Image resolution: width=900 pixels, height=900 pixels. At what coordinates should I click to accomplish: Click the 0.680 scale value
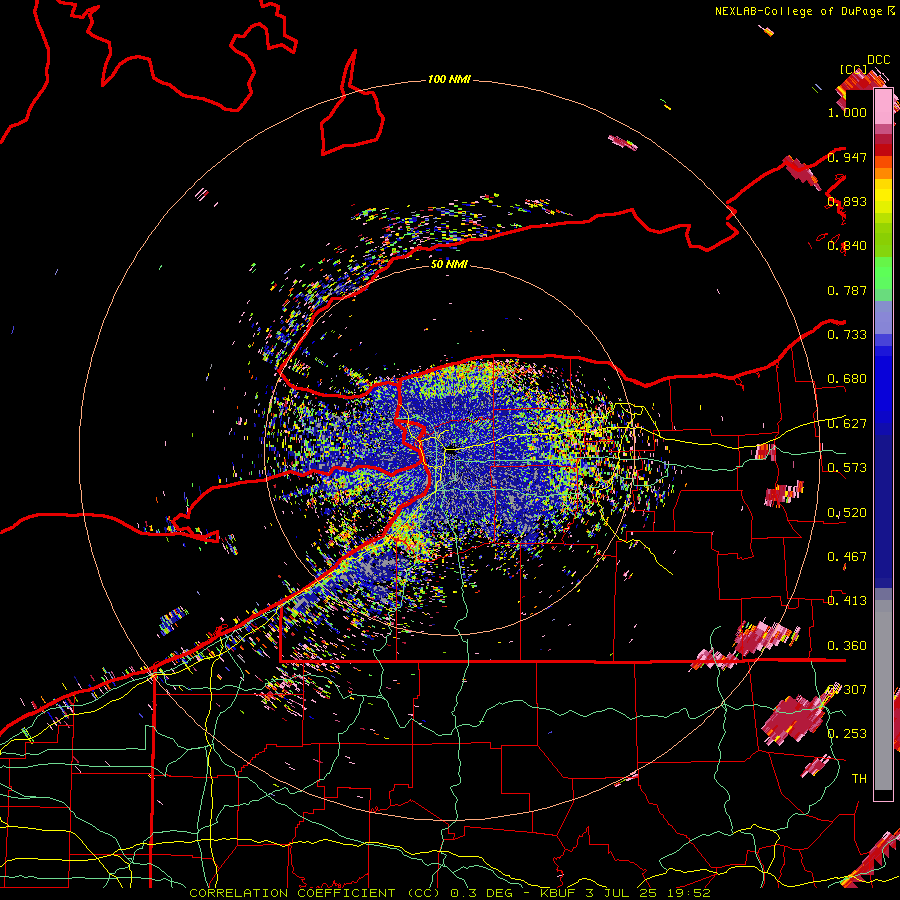[x=847, y=379]
